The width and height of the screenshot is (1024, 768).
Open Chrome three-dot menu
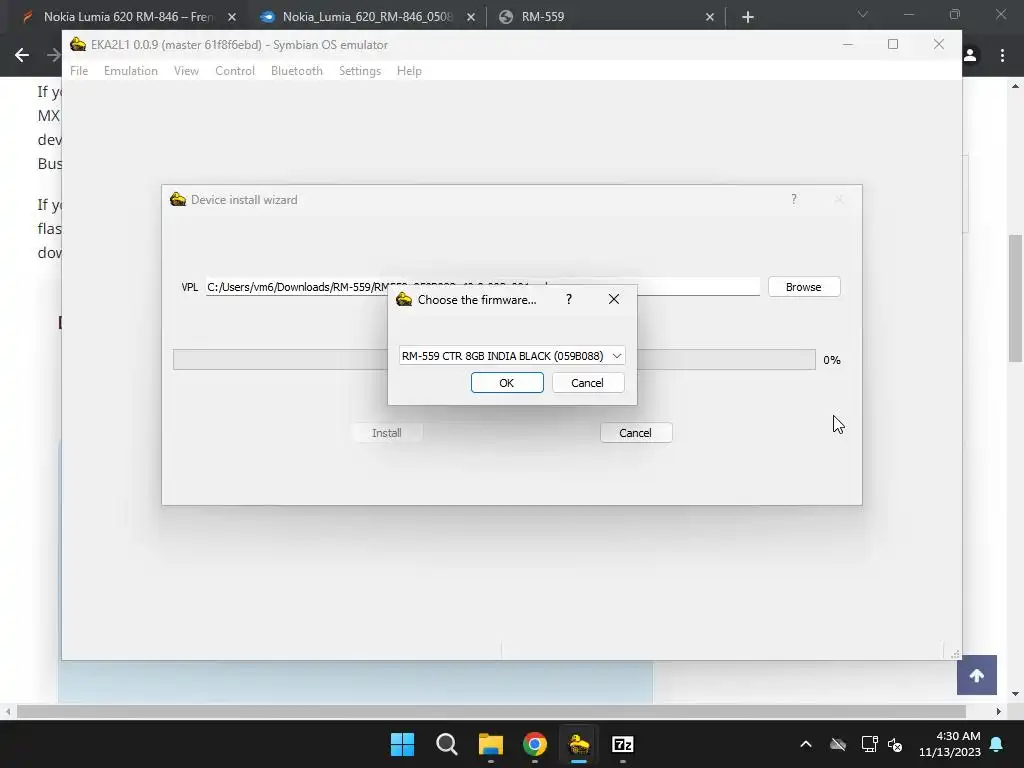click(1002, 56)
